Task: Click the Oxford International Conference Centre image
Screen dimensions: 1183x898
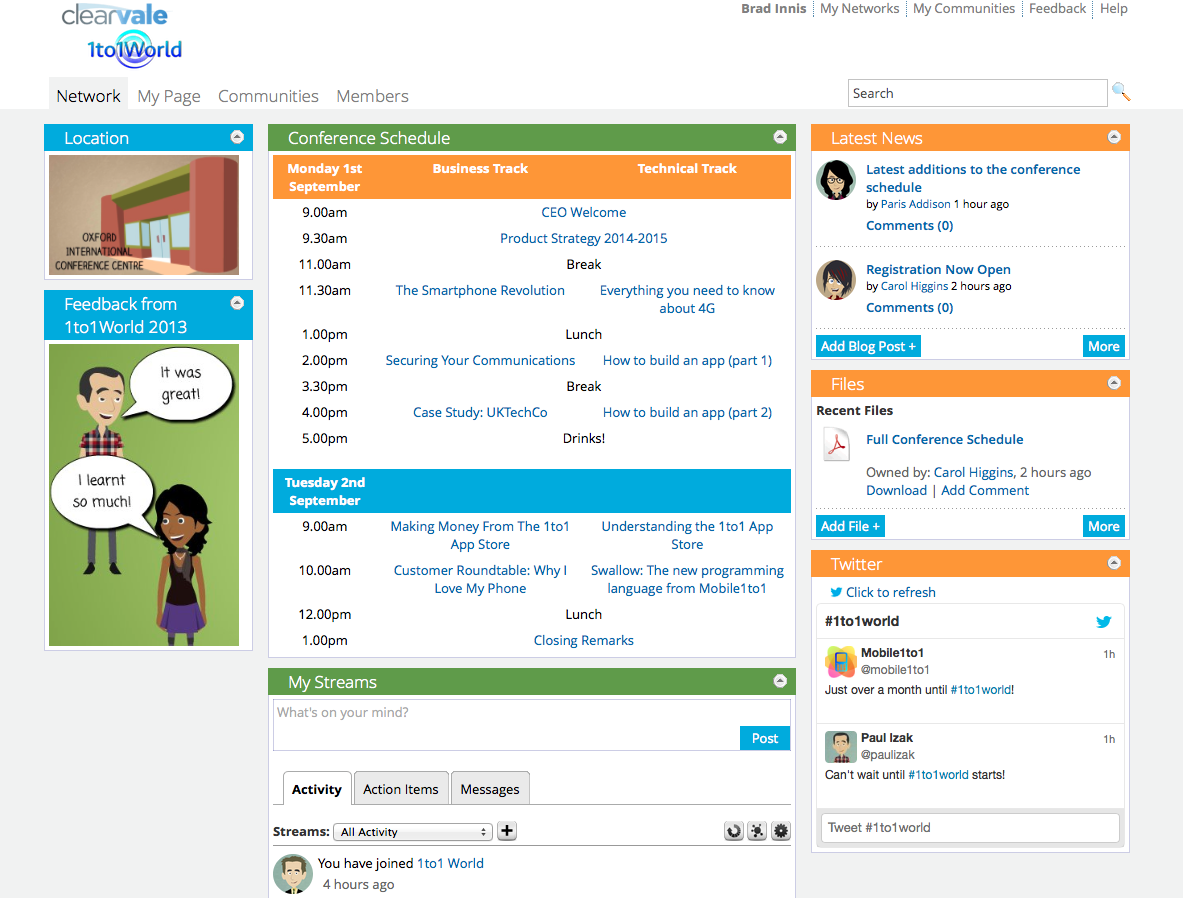Action: pyautogui.click(x=143, y=215)
